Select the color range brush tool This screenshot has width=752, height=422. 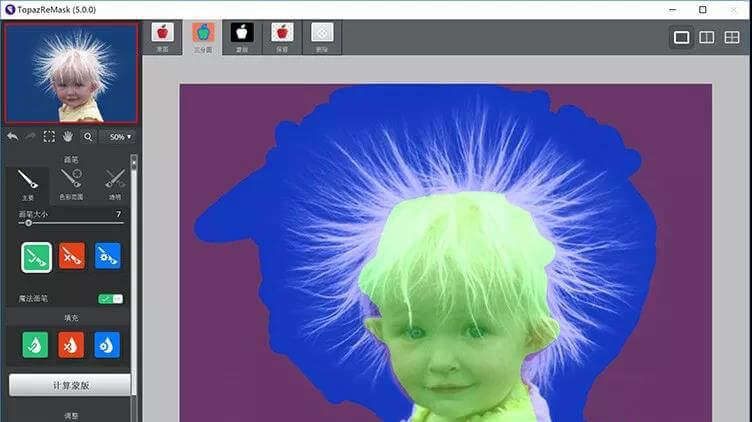[x=71, y=185]
